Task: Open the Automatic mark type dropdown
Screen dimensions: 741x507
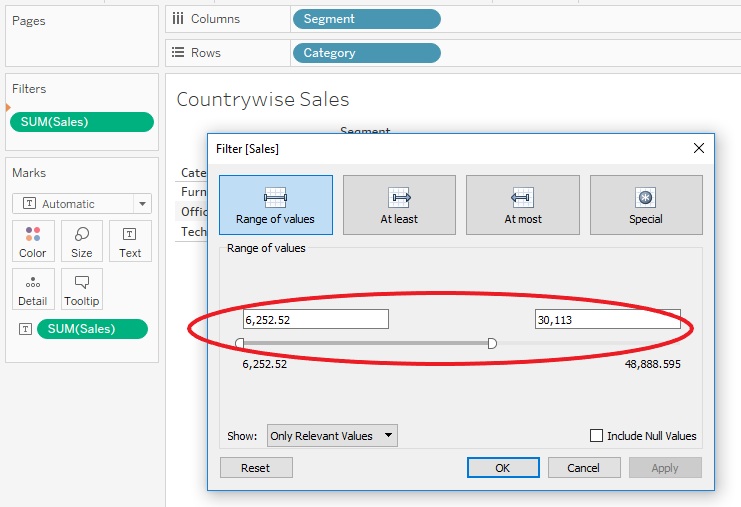Action: click(81, 204)
